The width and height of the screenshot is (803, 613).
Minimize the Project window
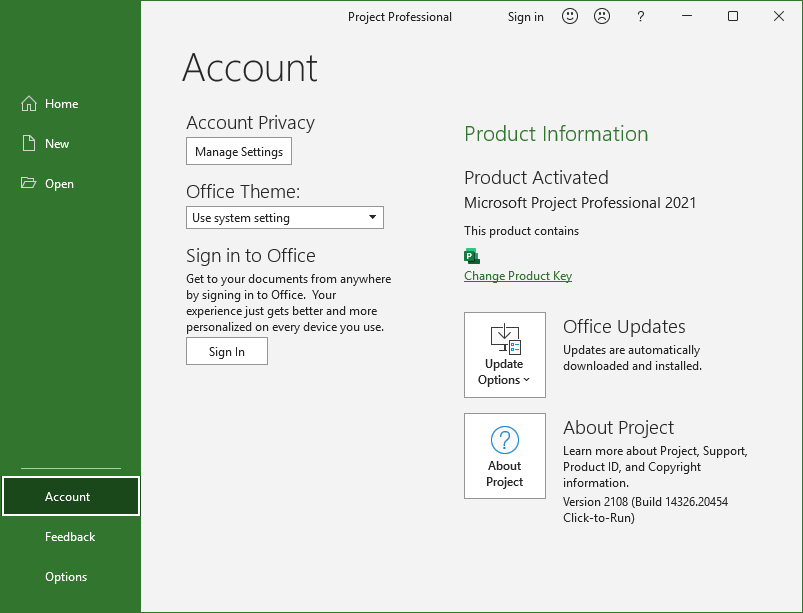click(x=687, y=16)
